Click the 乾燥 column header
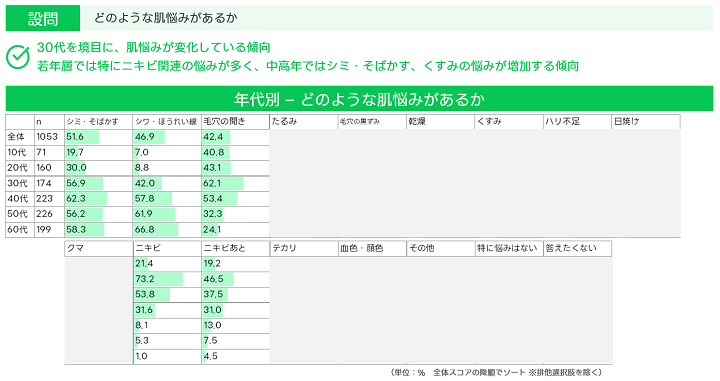This screenshot has height=381, width=720. coord(440,122)
